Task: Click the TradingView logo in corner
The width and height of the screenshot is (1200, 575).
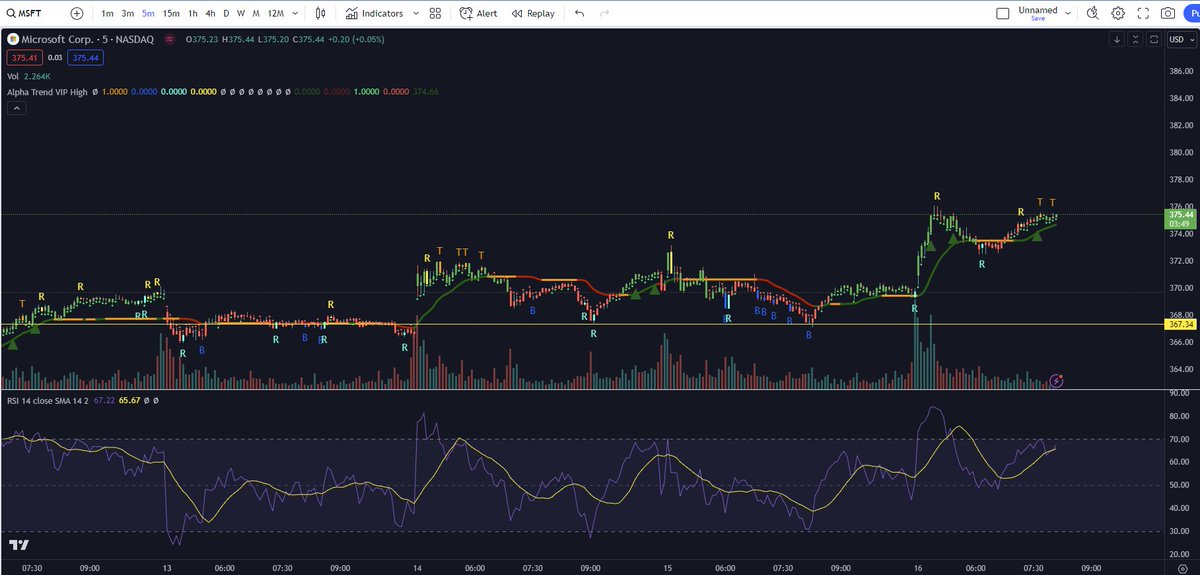Action: 19,545
